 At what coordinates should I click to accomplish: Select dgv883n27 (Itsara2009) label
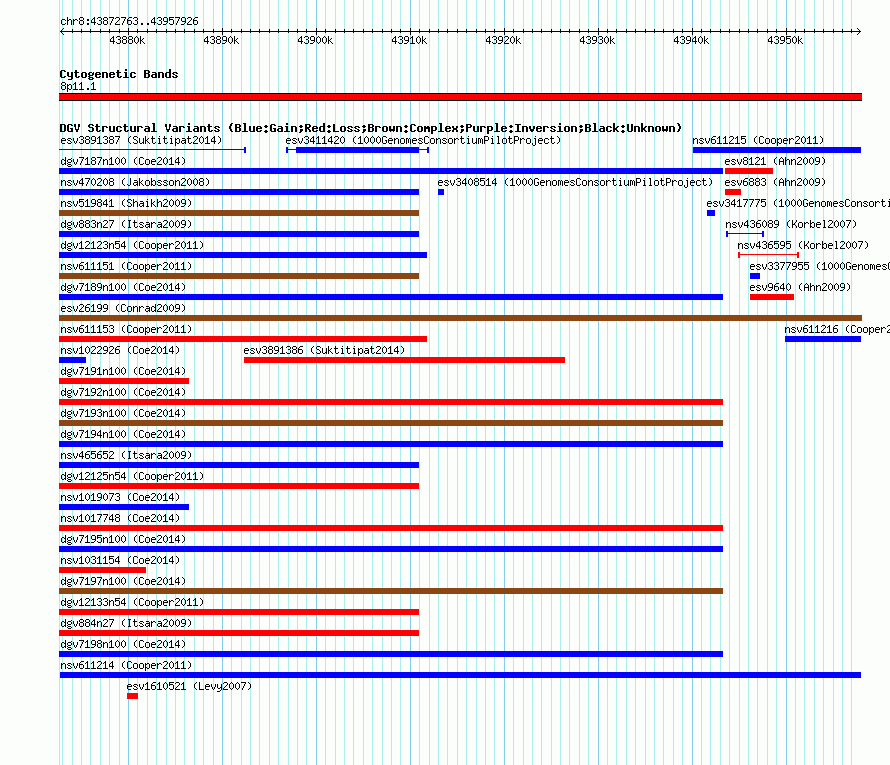[x=126, y=224]
